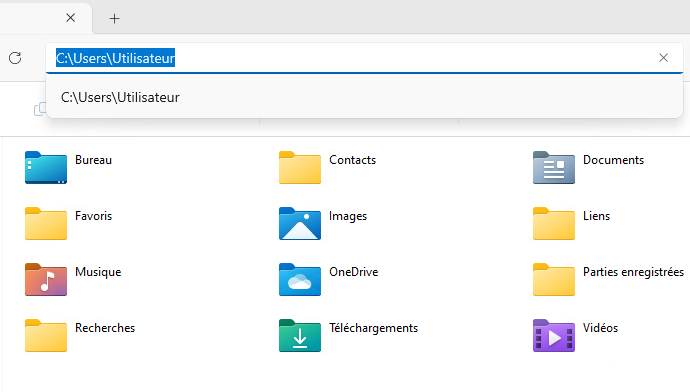Image resolution: width=690 pixels, height=392 pixels.
Task: Open the OneDrive folder icon
Action: [300, 279]
